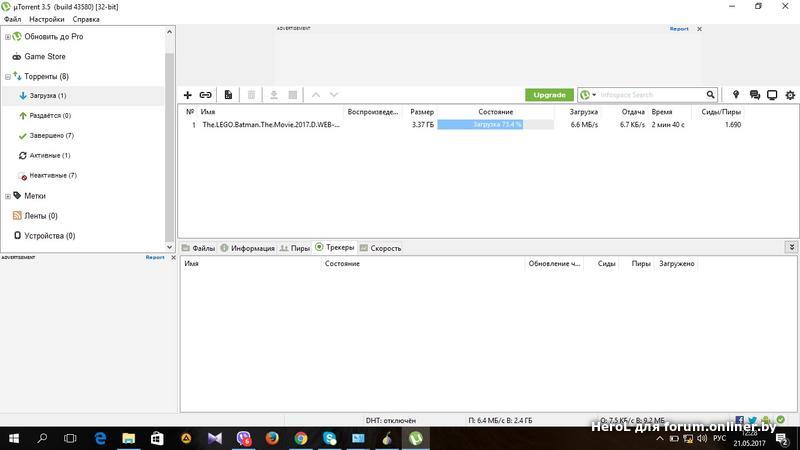
Task: Click the Start torrent download-arrow icon
Action: tap(274, 95)
